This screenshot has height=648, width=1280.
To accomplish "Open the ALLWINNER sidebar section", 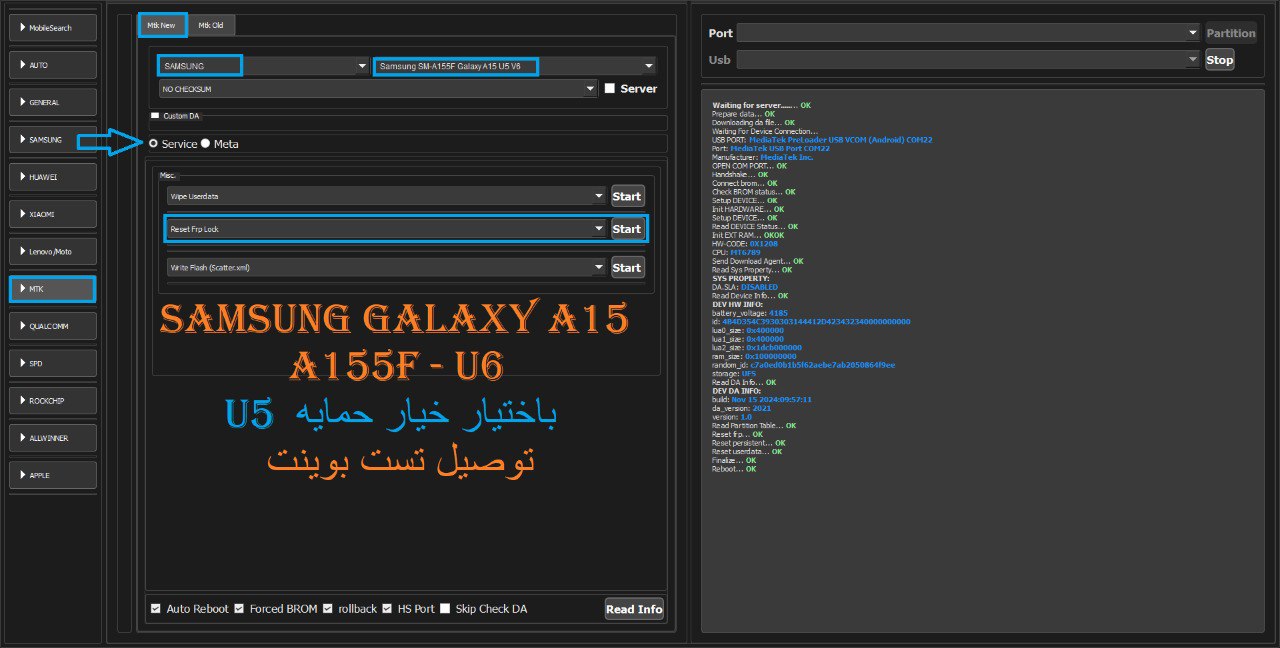I will (53, 438).
